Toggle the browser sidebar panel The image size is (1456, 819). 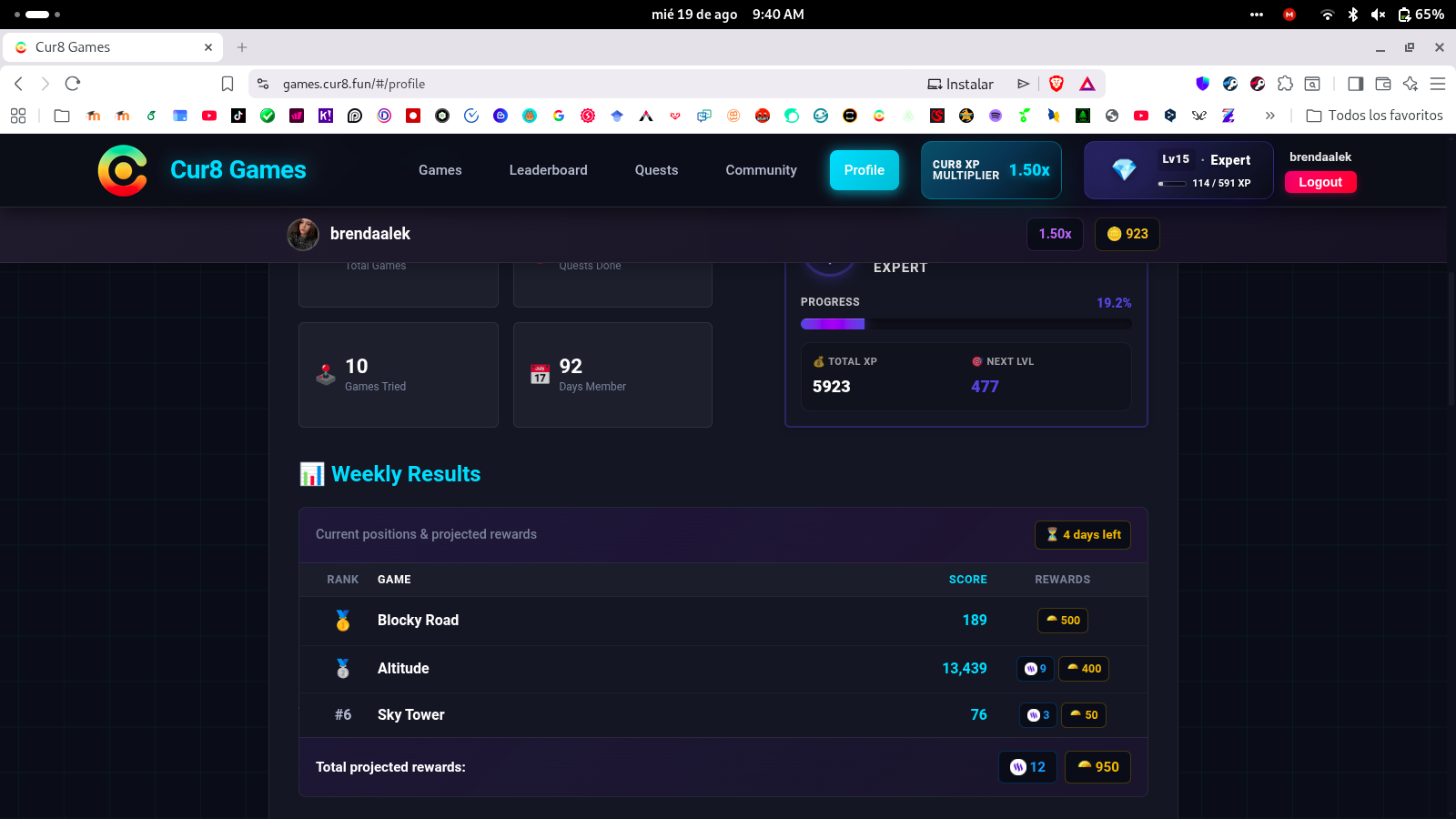point(1355,84)
